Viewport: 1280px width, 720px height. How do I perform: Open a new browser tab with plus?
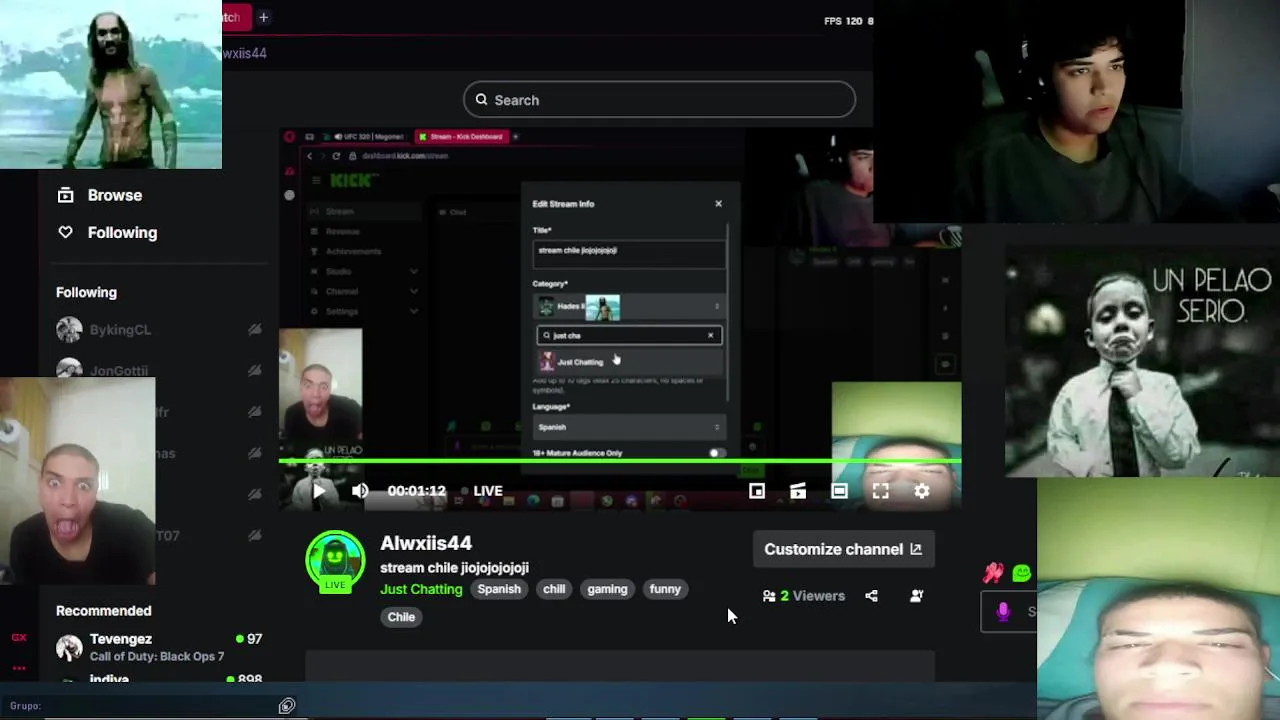[x=263, y=17]
